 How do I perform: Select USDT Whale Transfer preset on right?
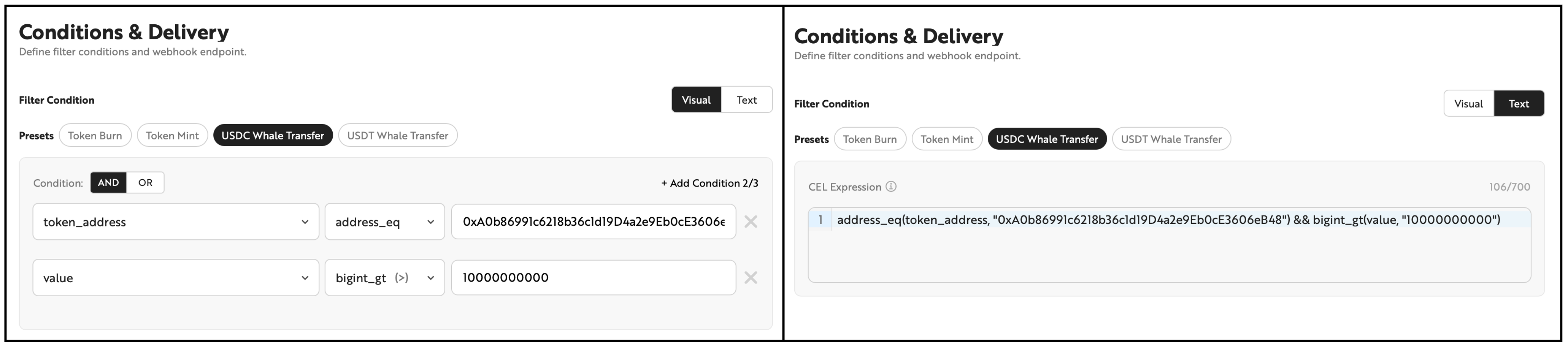coord(1171,139)
